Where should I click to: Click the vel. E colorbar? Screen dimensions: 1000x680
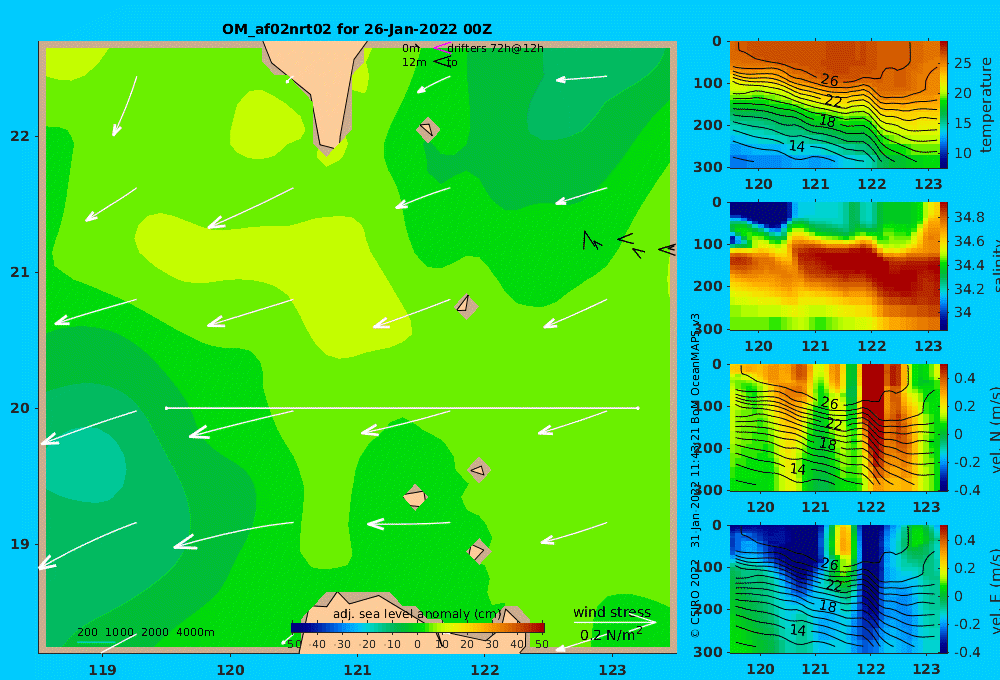(944, 589)
